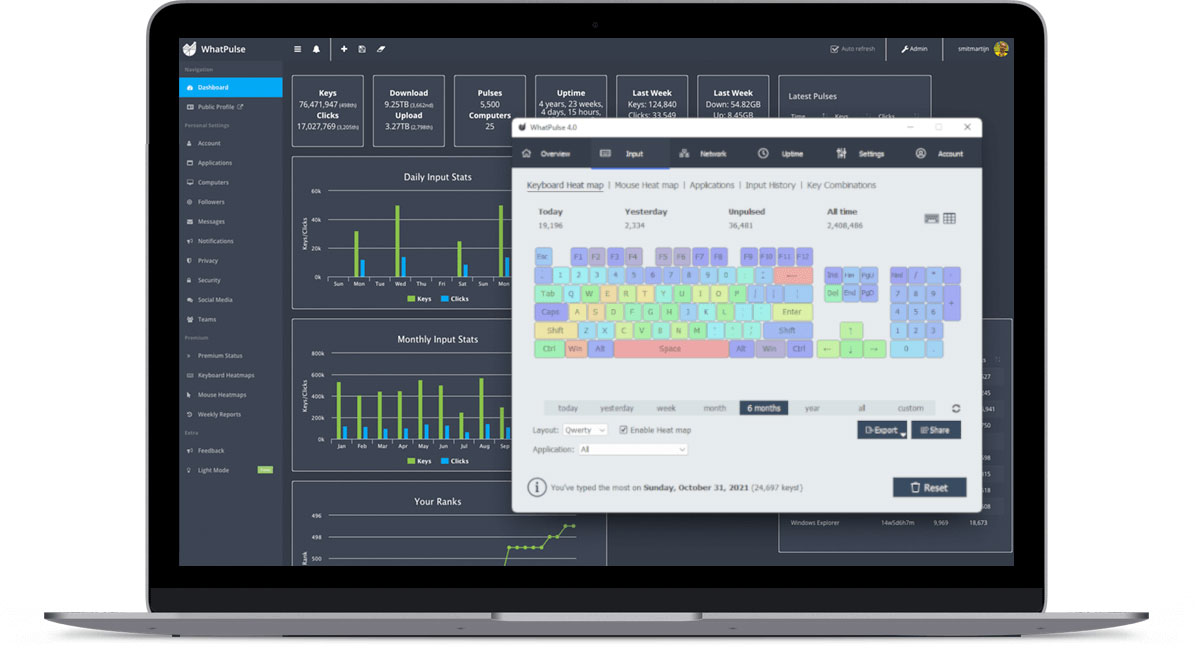Image resolution: width=1200 pixels, height=649 pixels.
Task: Toggle the Auto refresh checkbox
Action: (835, 49)
